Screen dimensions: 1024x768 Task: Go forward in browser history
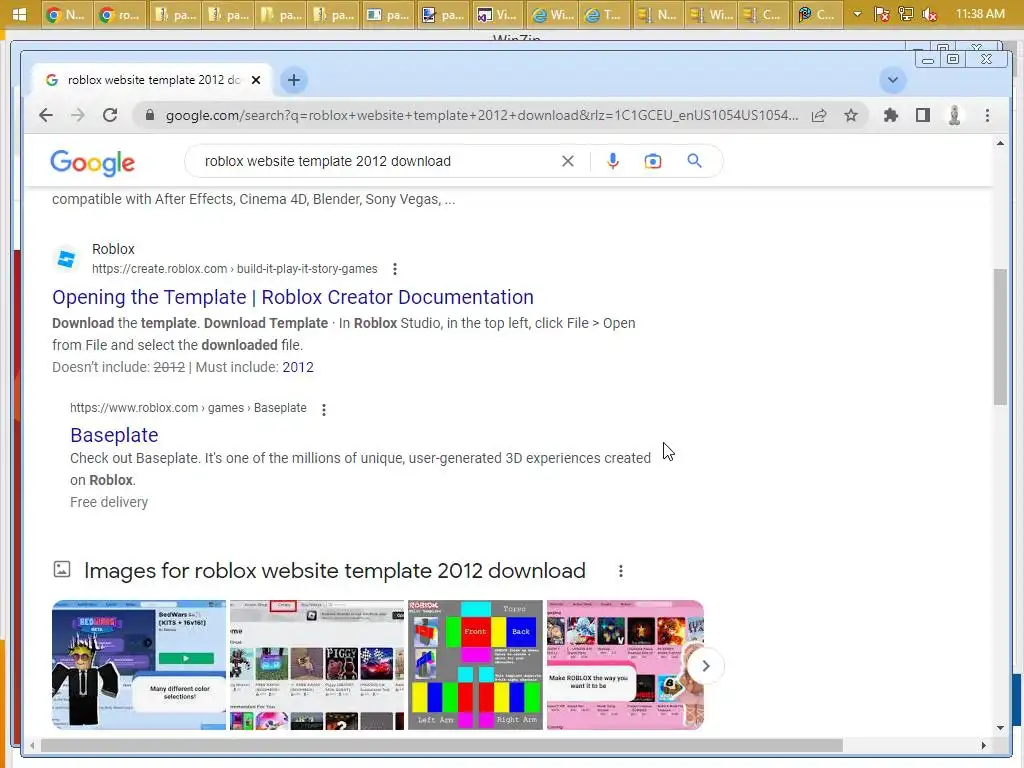point(78,115)
